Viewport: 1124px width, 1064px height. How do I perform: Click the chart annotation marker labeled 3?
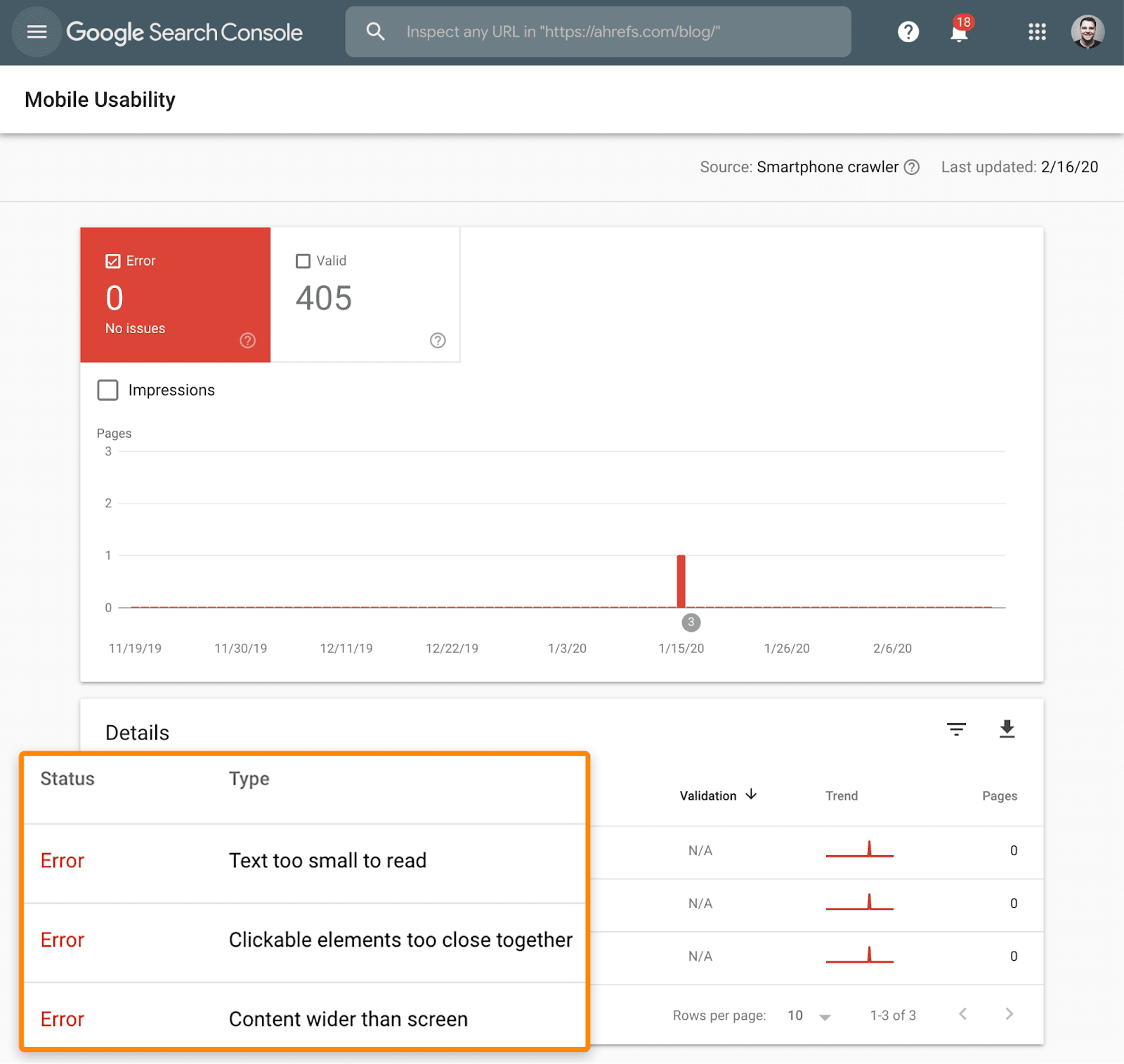[691, 623]
